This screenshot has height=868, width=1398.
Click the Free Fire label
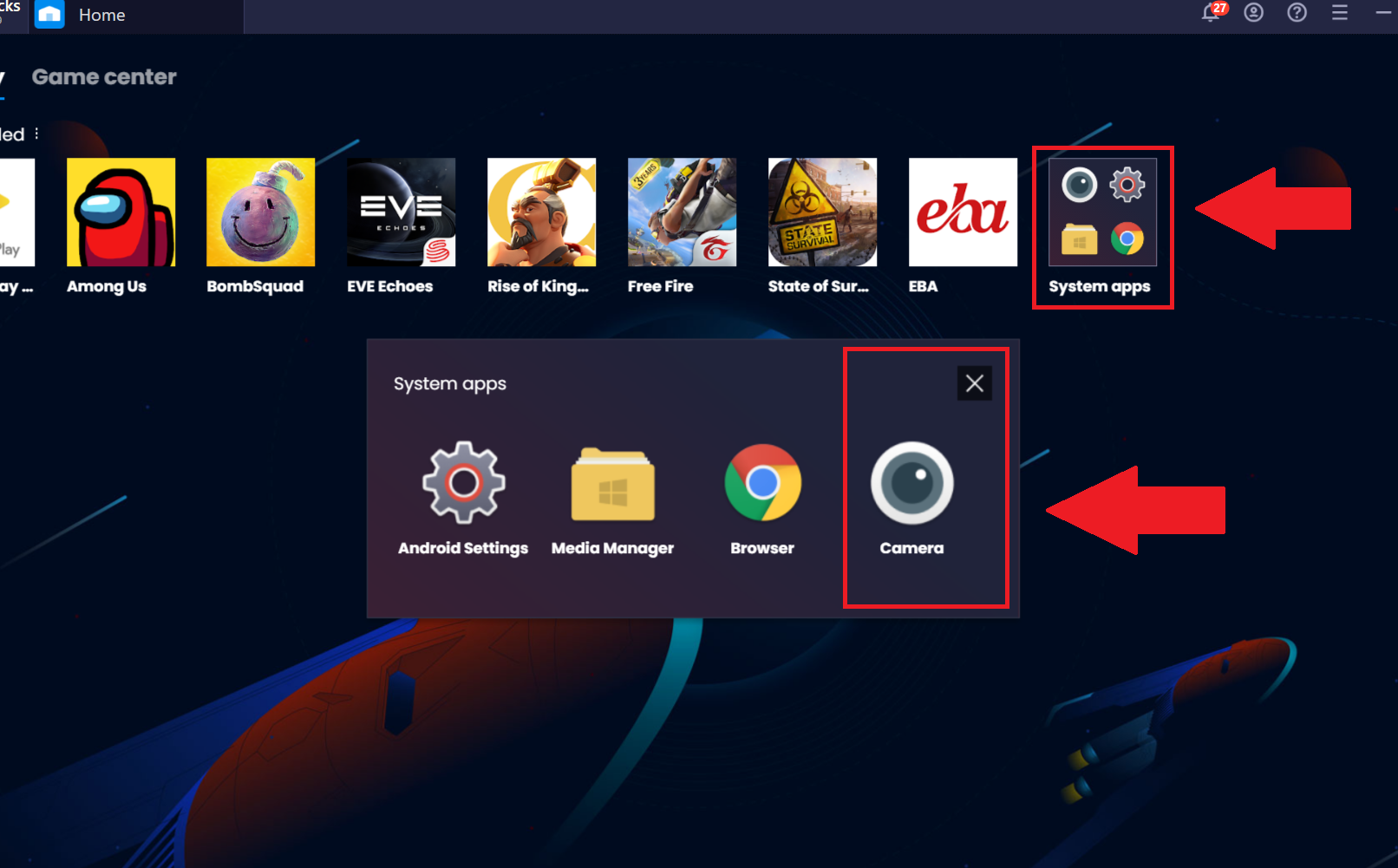[x=661, y=286]
